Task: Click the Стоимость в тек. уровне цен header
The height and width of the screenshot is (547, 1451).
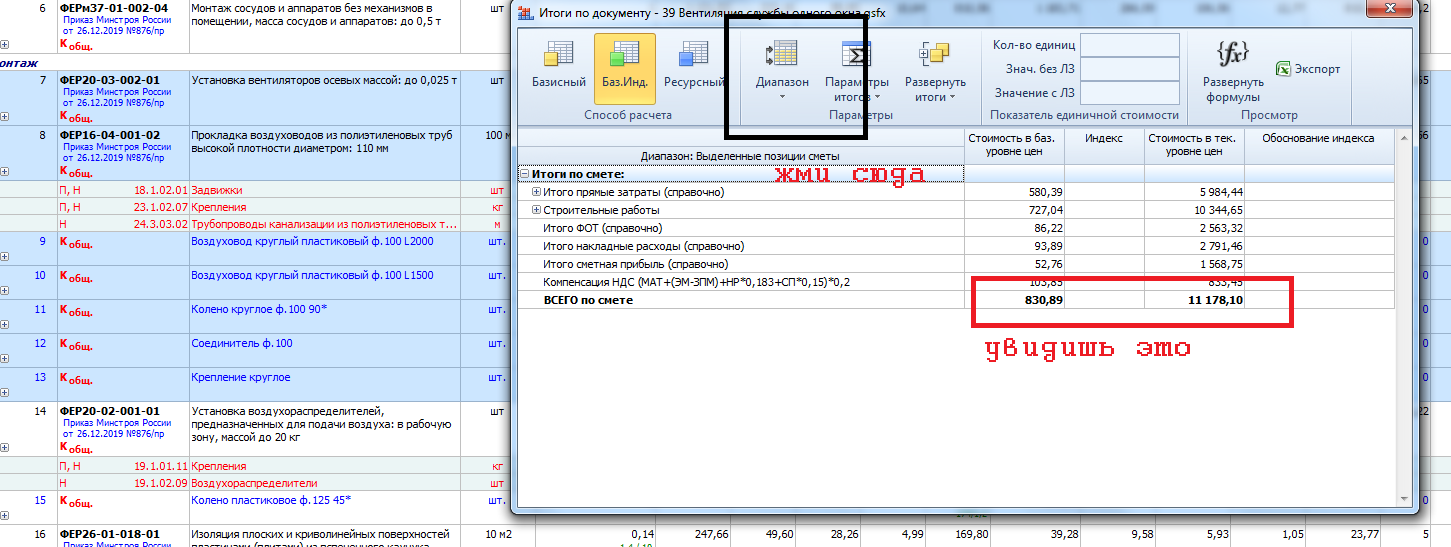Action: click(1194, 145)
